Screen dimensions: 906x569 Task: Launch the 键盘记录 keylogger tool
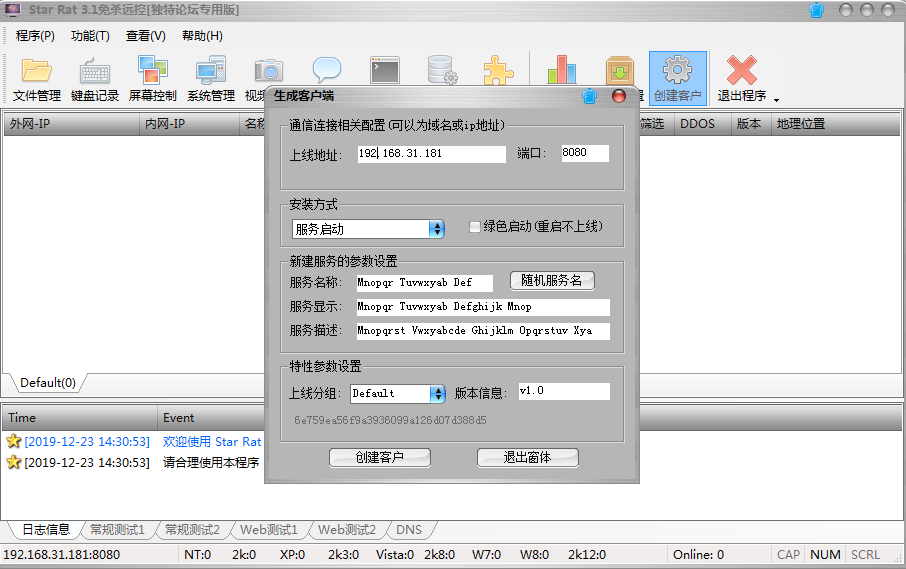[x=95, y=79]
